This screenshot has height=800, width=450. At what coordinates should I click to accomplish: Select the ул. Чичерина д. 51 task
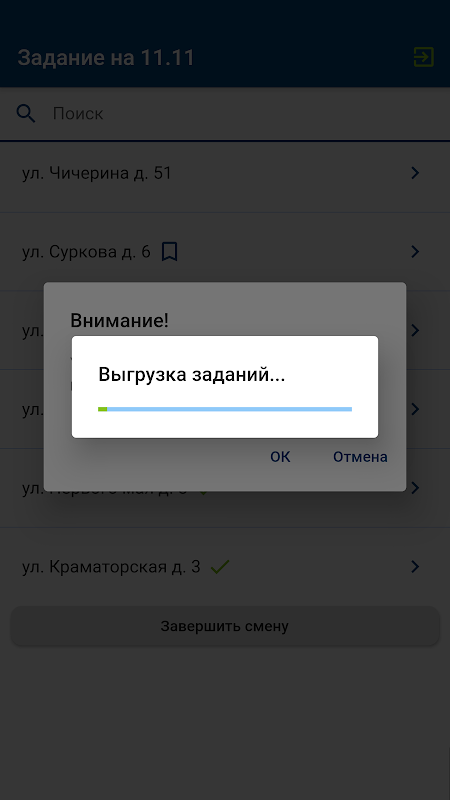225,173
